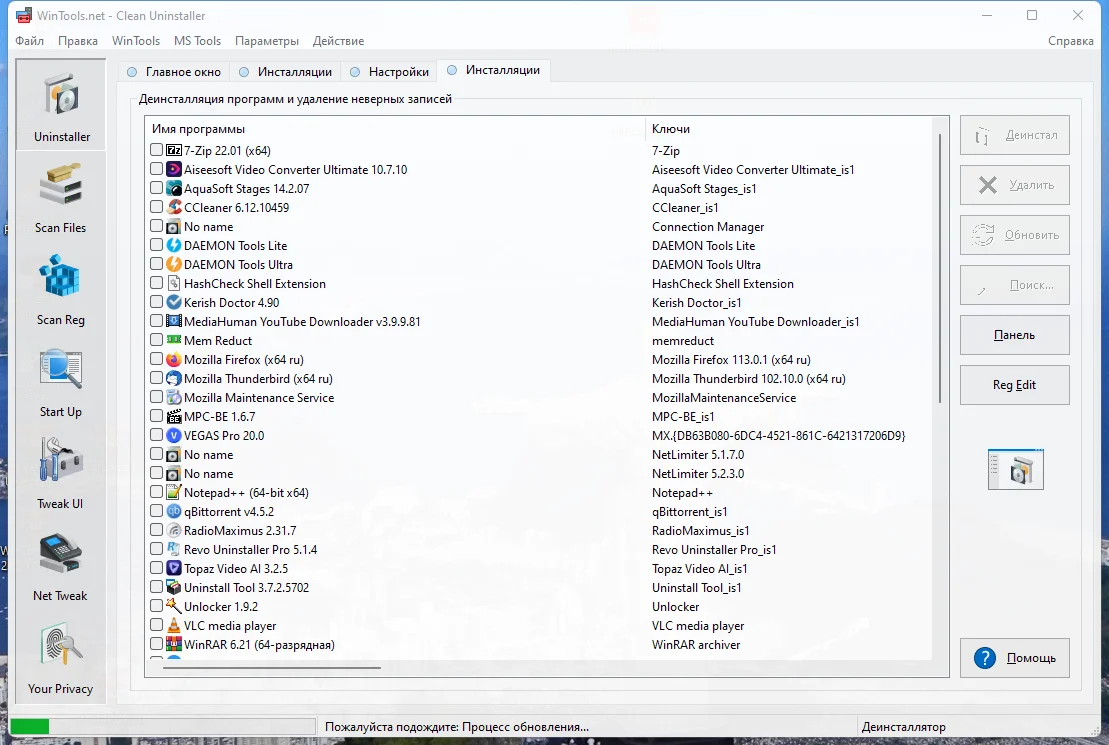Open the Net Tweak tool
The width and height of the screenshot is (1109, 745).
click(x=61, y=565)
